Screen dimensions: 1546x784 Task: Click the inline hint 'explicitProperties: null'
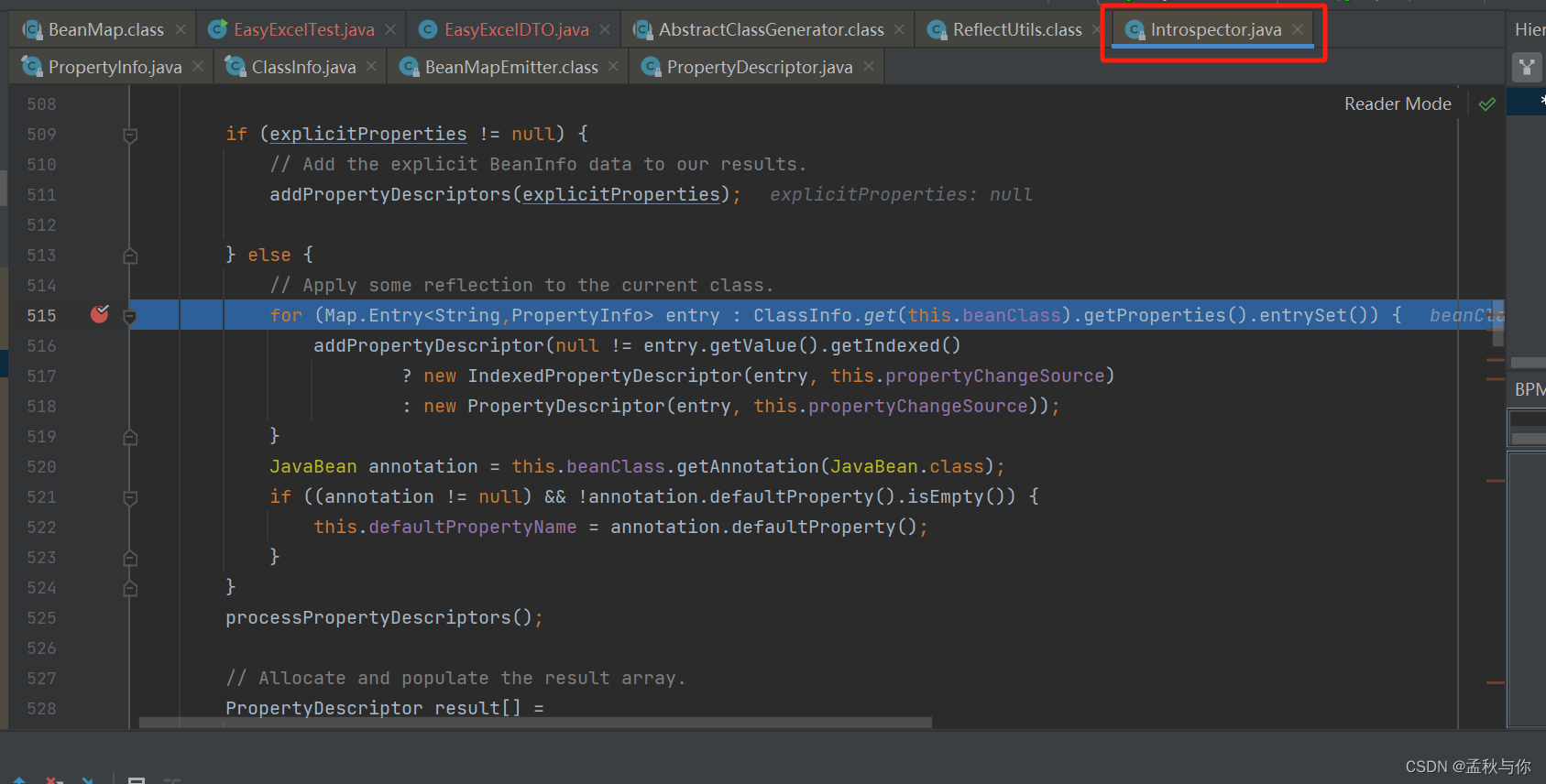901,194
